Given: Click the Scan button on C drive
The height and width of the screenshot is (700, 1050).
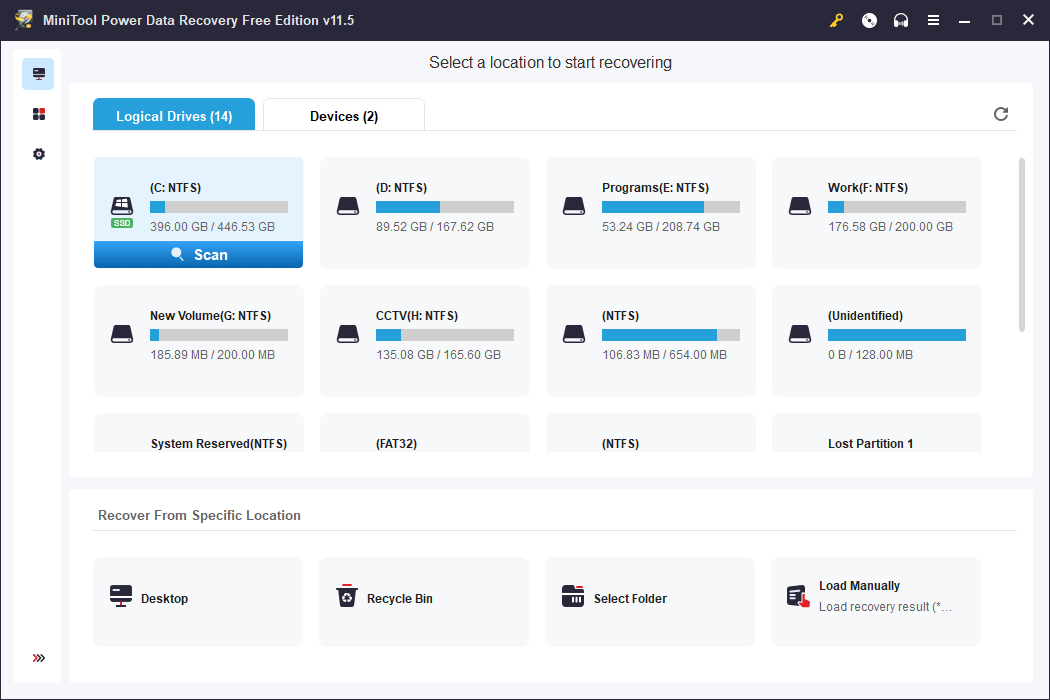Looking at the screenshot, I should [x=198, y=255].
